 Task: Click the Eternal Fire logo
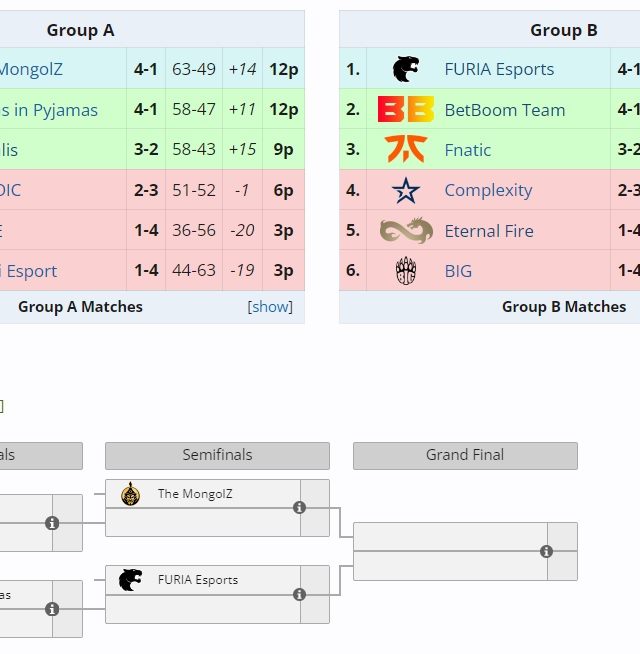[x=406, y=231]
